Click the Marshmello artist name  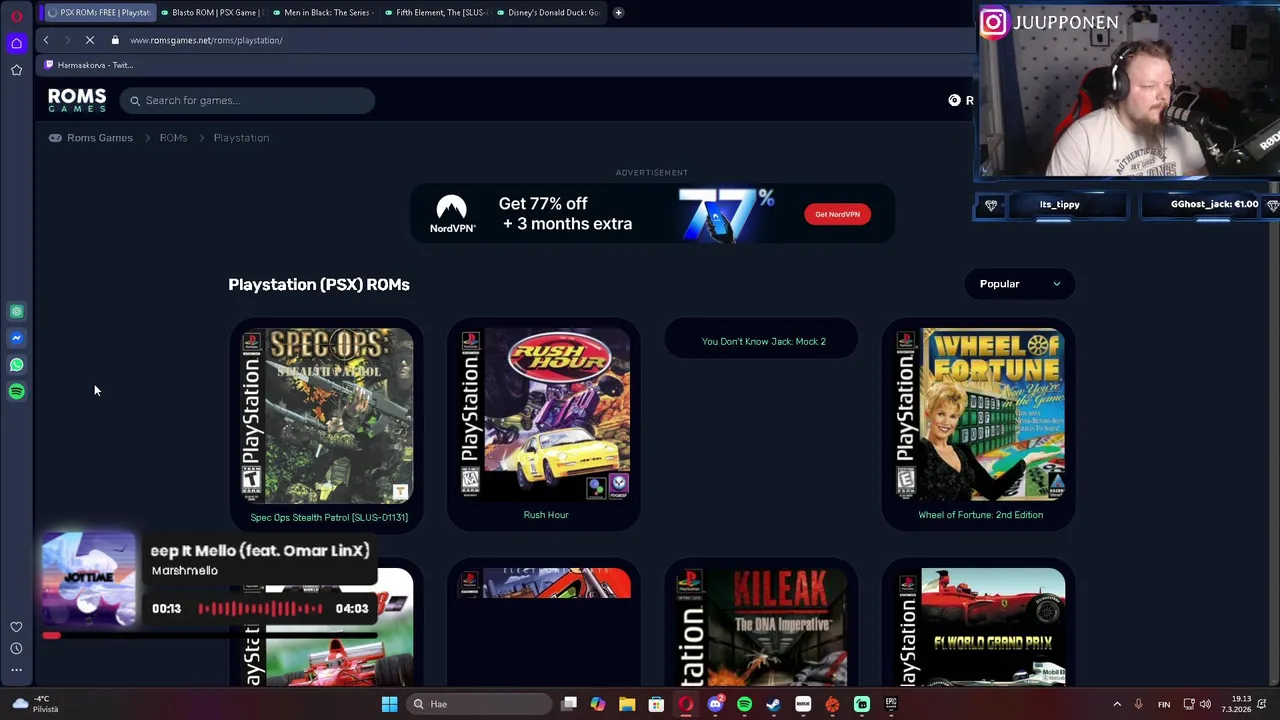pyautogui.click(x=184, y=570)
